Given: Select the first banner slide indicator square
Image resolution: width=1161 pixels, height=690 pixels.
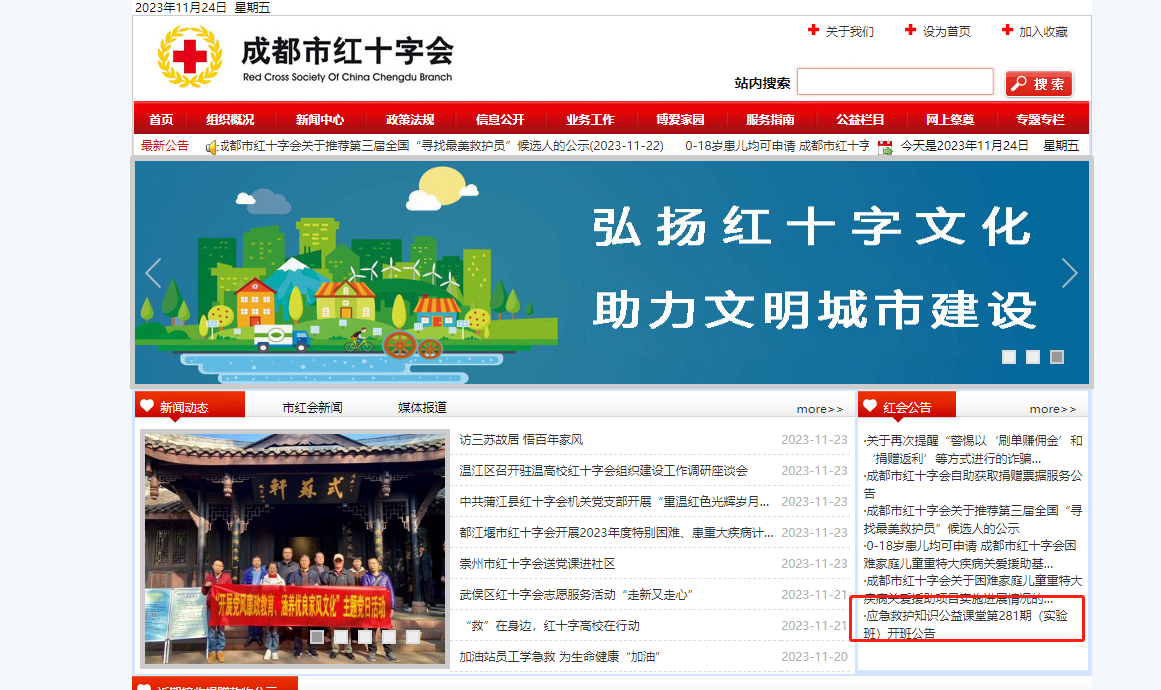Looking at the screenshot, I should [x=1009, y=357].
